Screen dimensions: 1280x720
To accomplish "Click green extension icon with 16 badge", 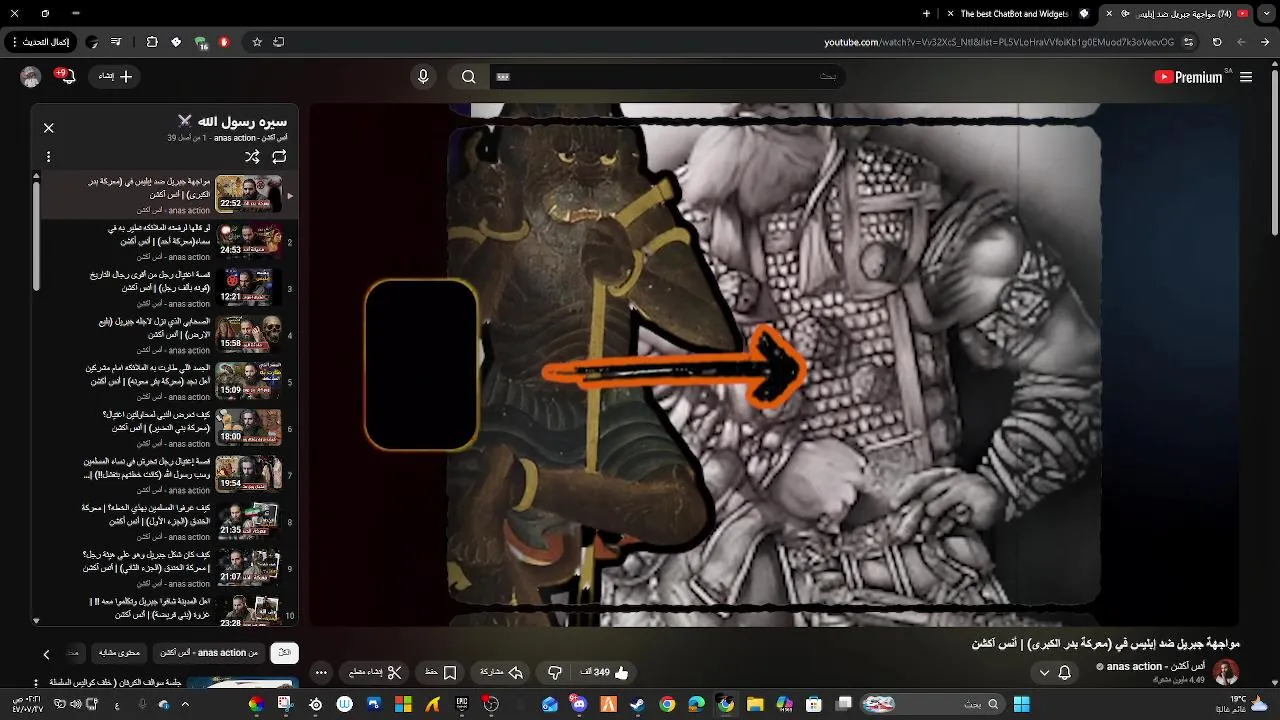I will tap(201, 42).
